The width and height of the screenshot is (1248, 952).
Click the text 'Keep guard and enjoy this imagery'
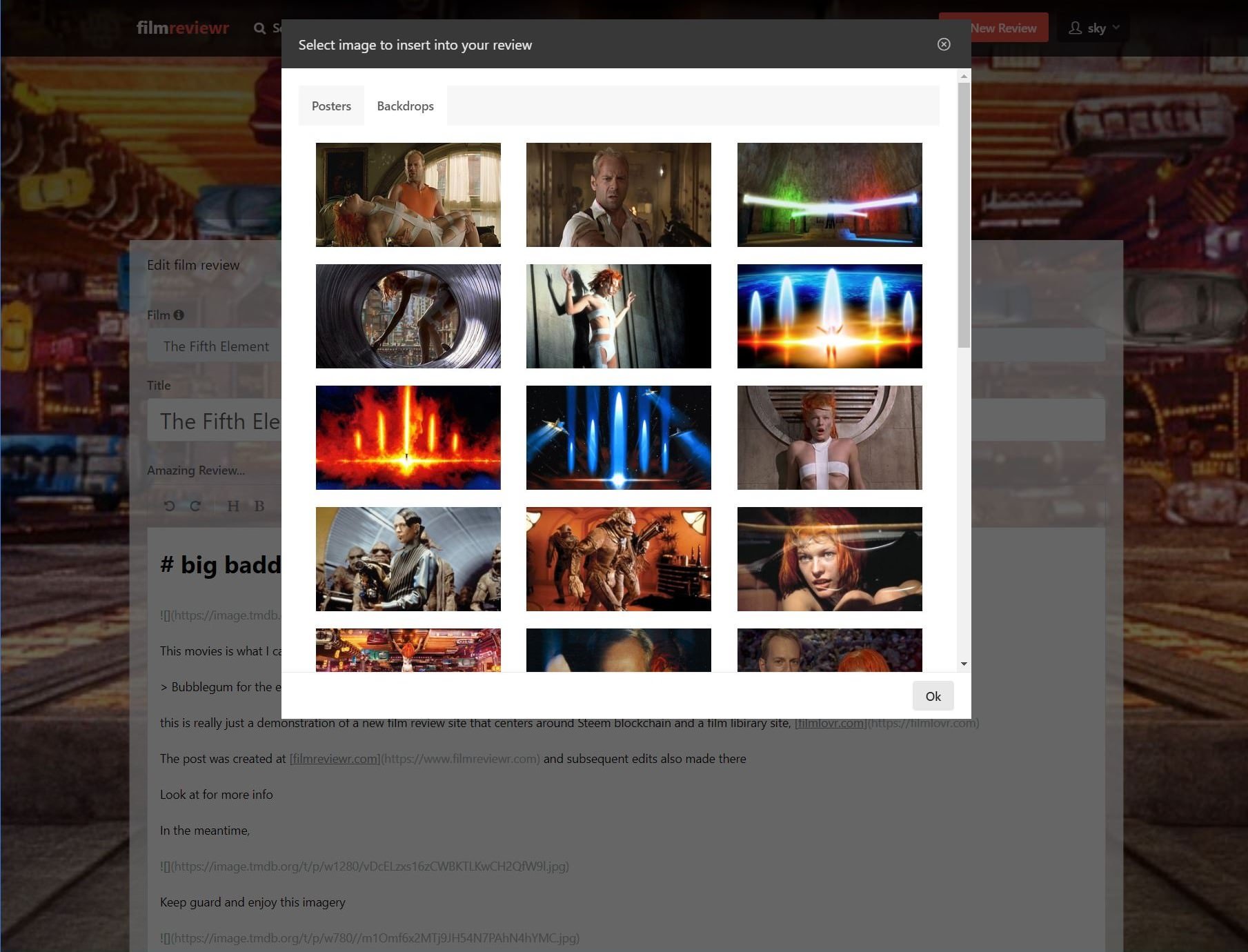click(252, 902)
